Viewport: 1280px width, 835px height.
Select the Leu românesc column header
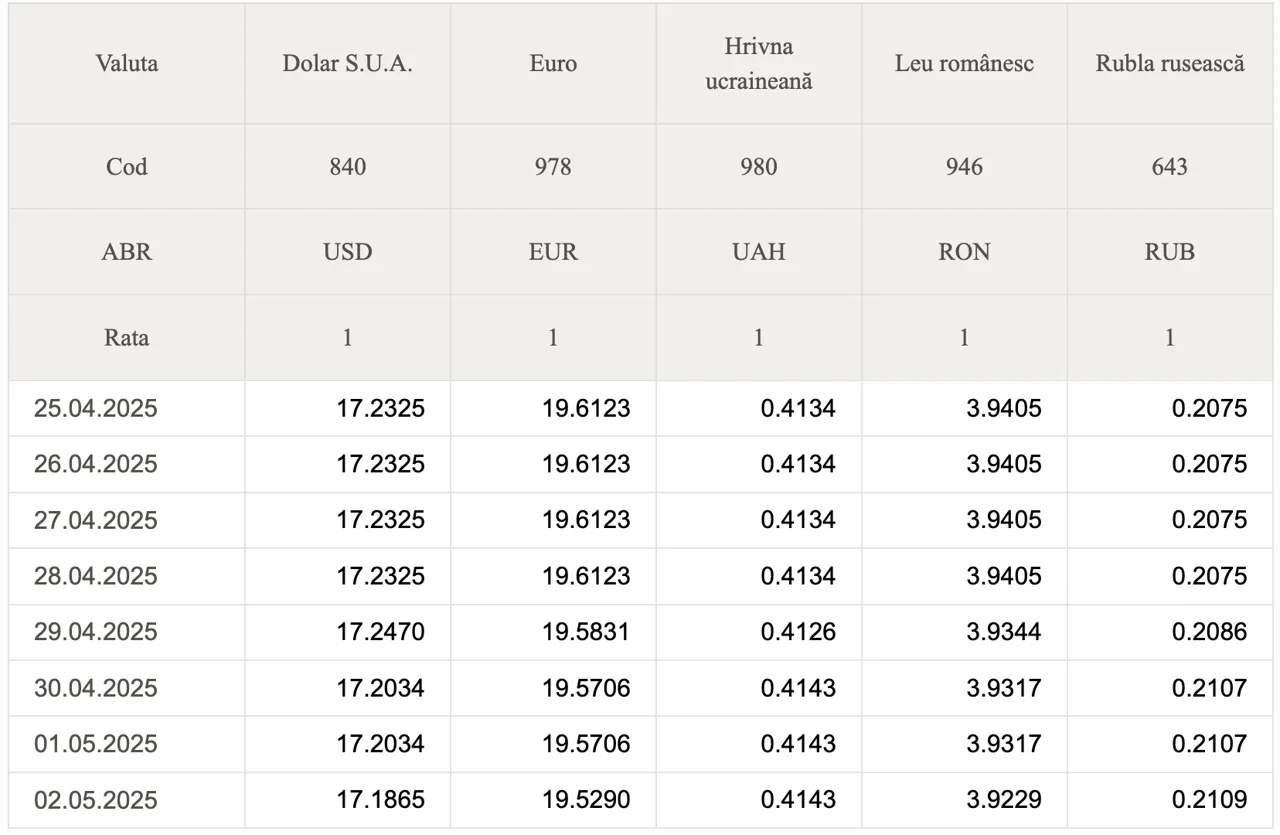click(964, 64)
